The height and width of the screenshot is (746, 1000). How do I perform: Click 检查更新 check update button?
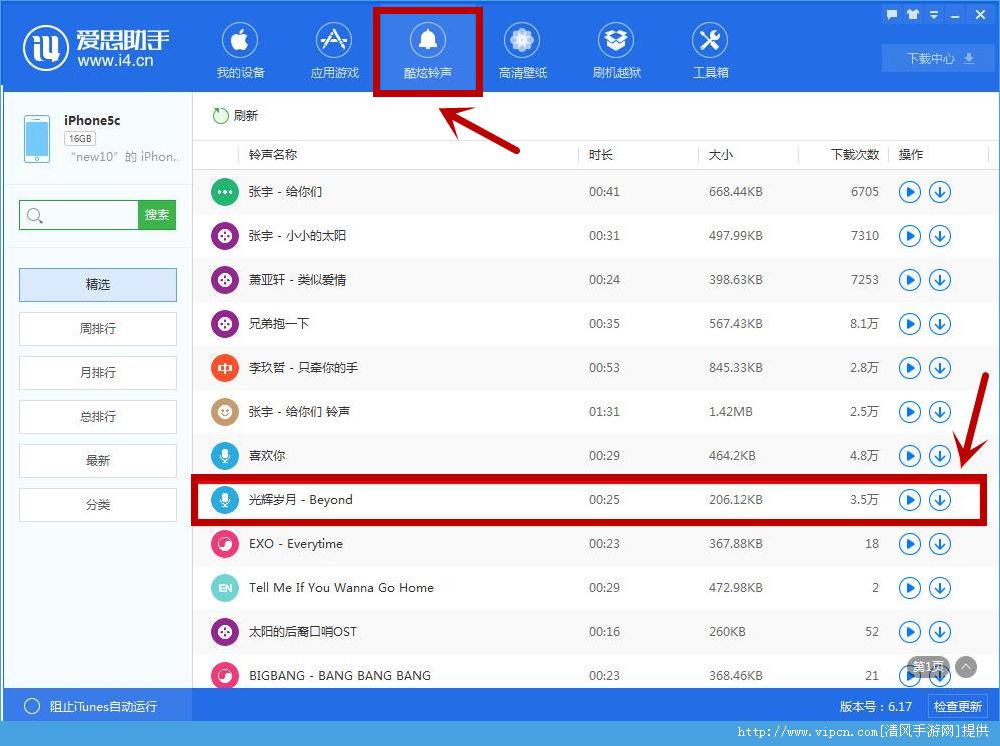tap(957, 706)
